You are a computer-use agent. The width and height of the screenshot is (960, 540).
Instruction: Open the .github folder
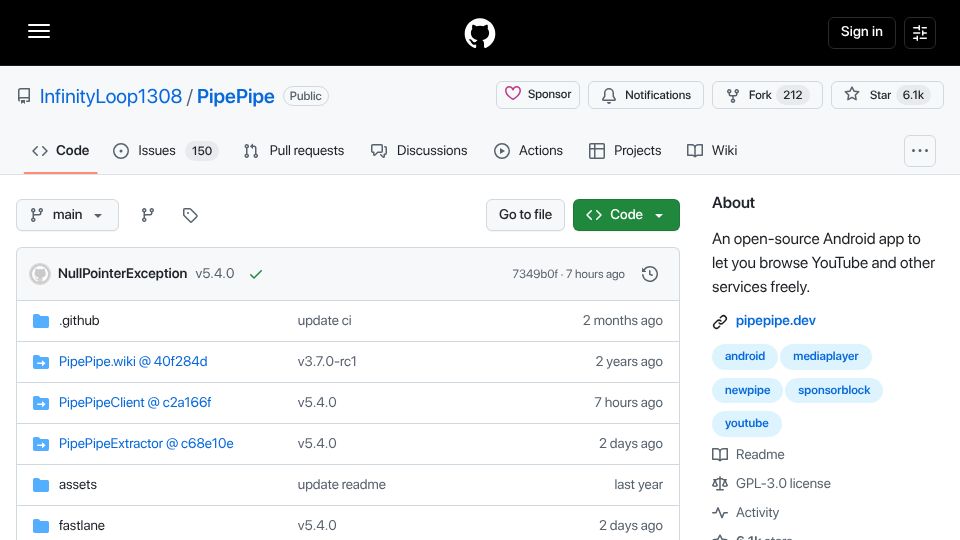click(79, 321)
